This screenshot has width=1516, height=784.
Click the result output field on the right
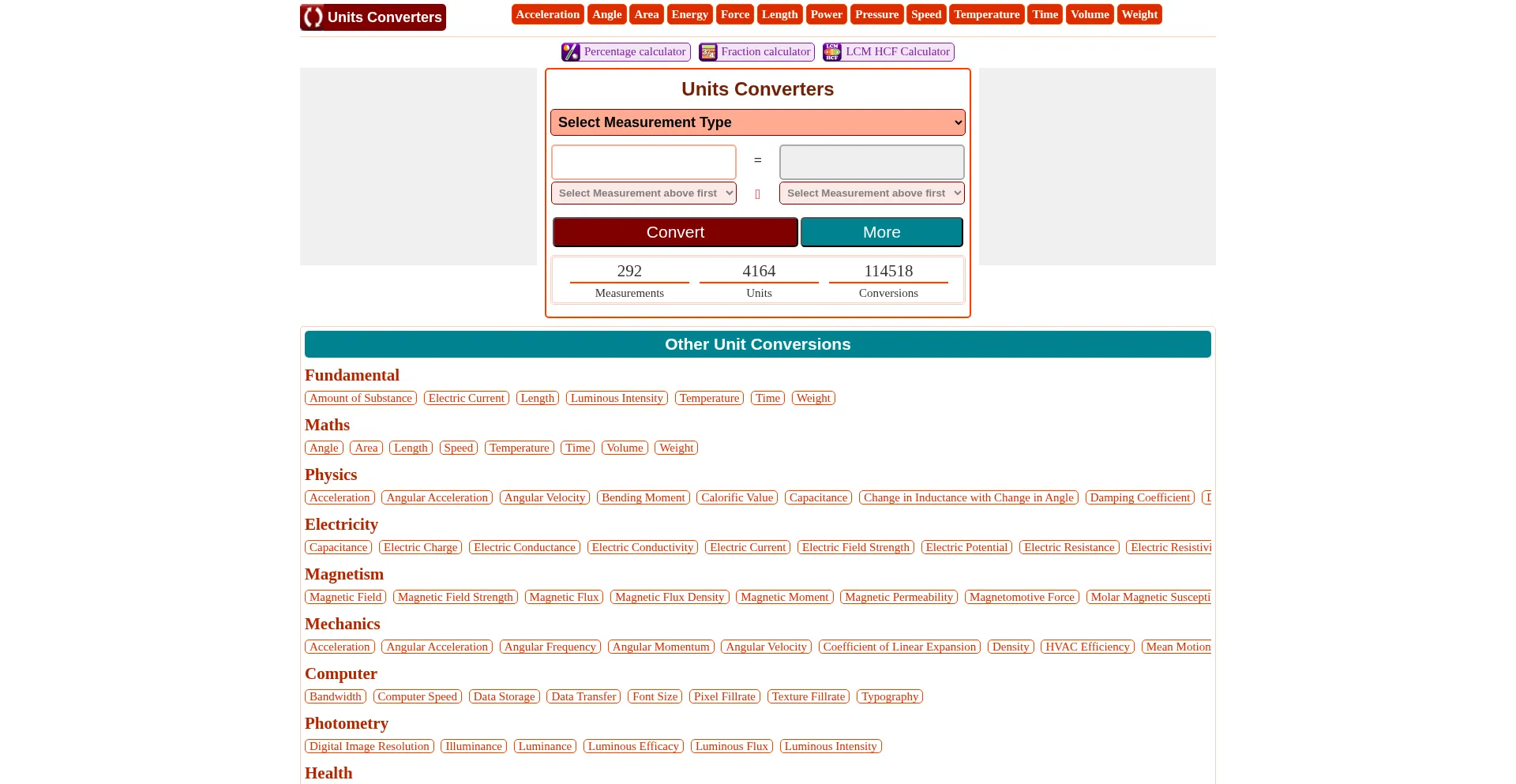point(871,162)
